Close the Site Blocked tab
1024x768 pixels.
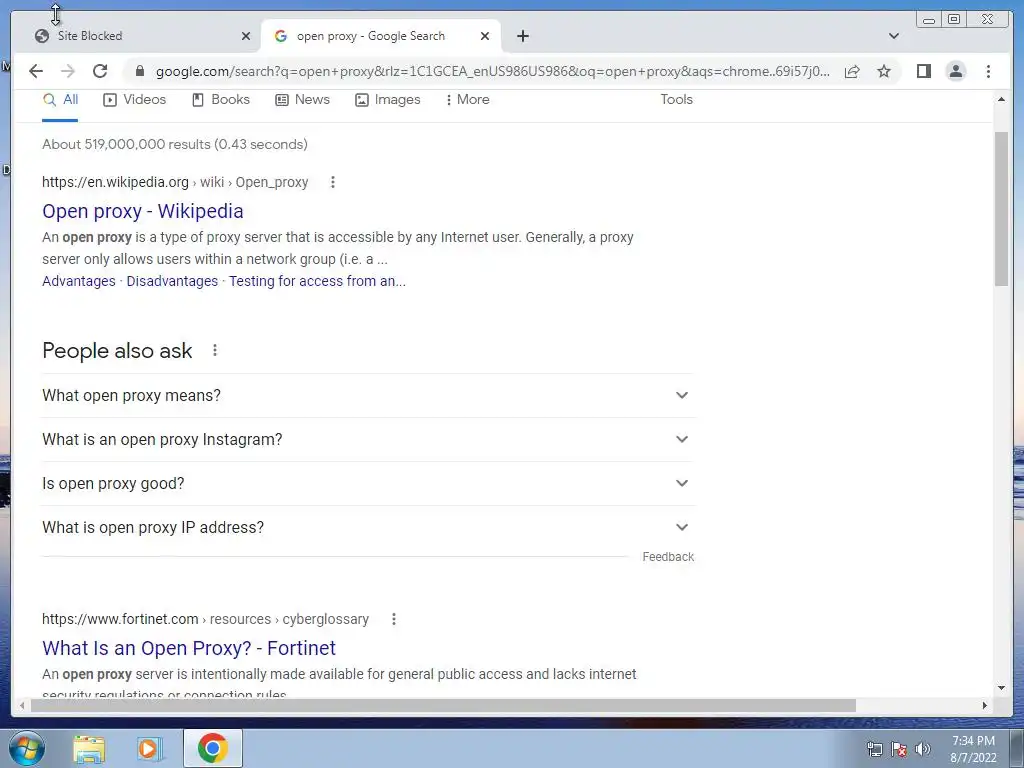[x=246, y=36]
